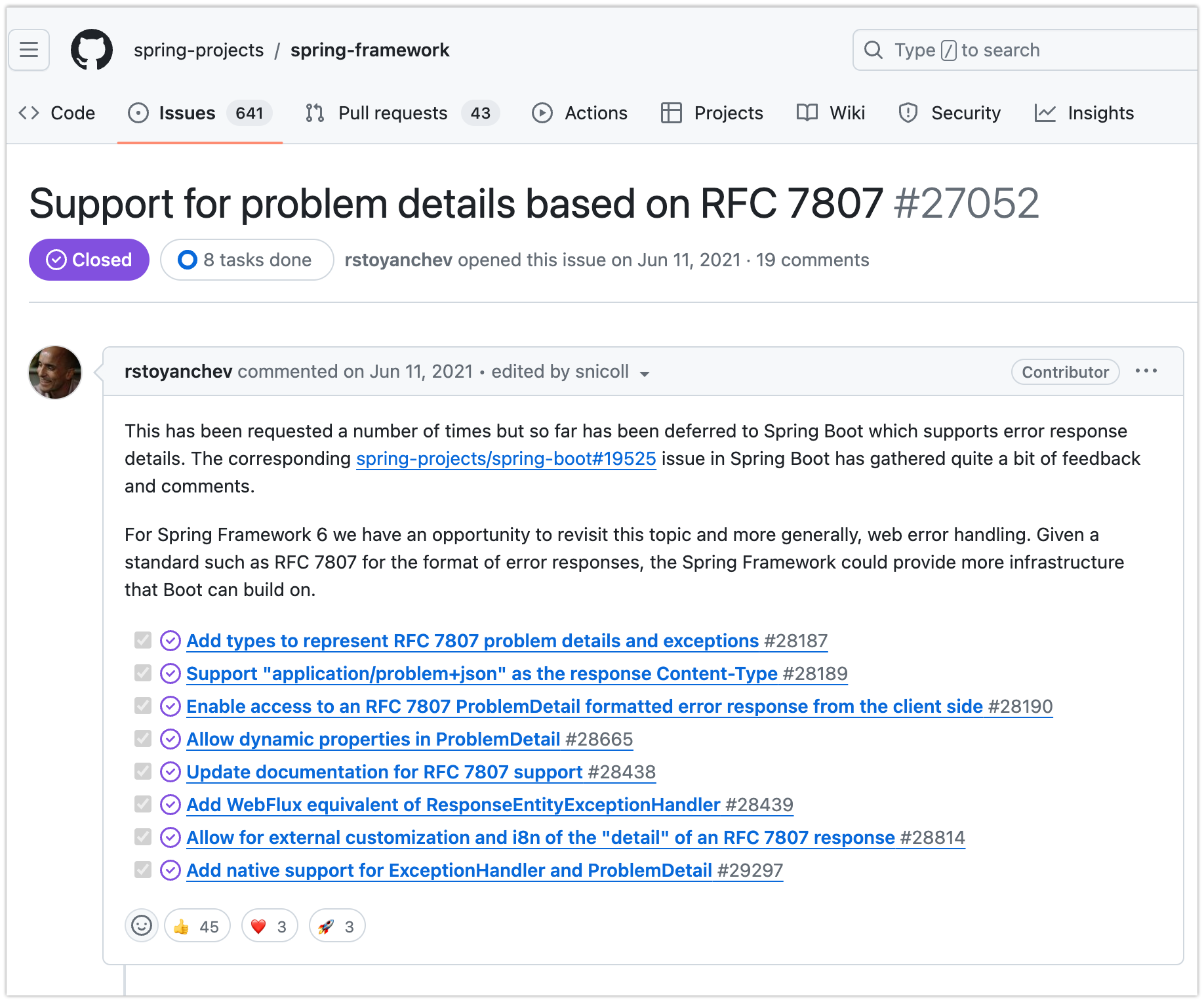Toggle checkbox for issue #28187

click(143, 640)
